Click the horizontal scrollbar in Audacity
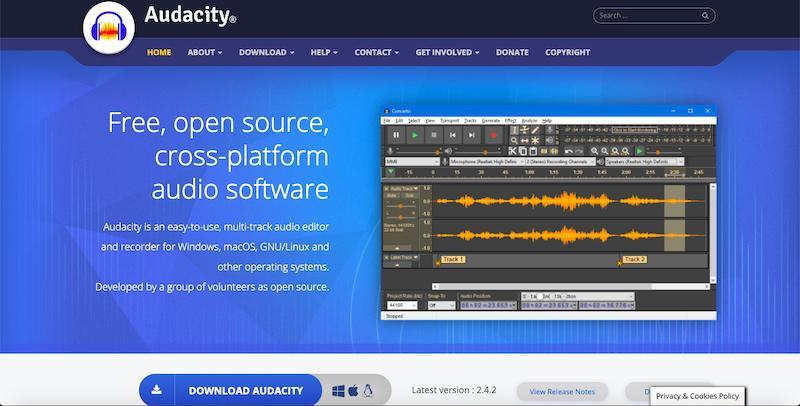Image resolution: width=800 pixels, height=406 pixels. 571,287
